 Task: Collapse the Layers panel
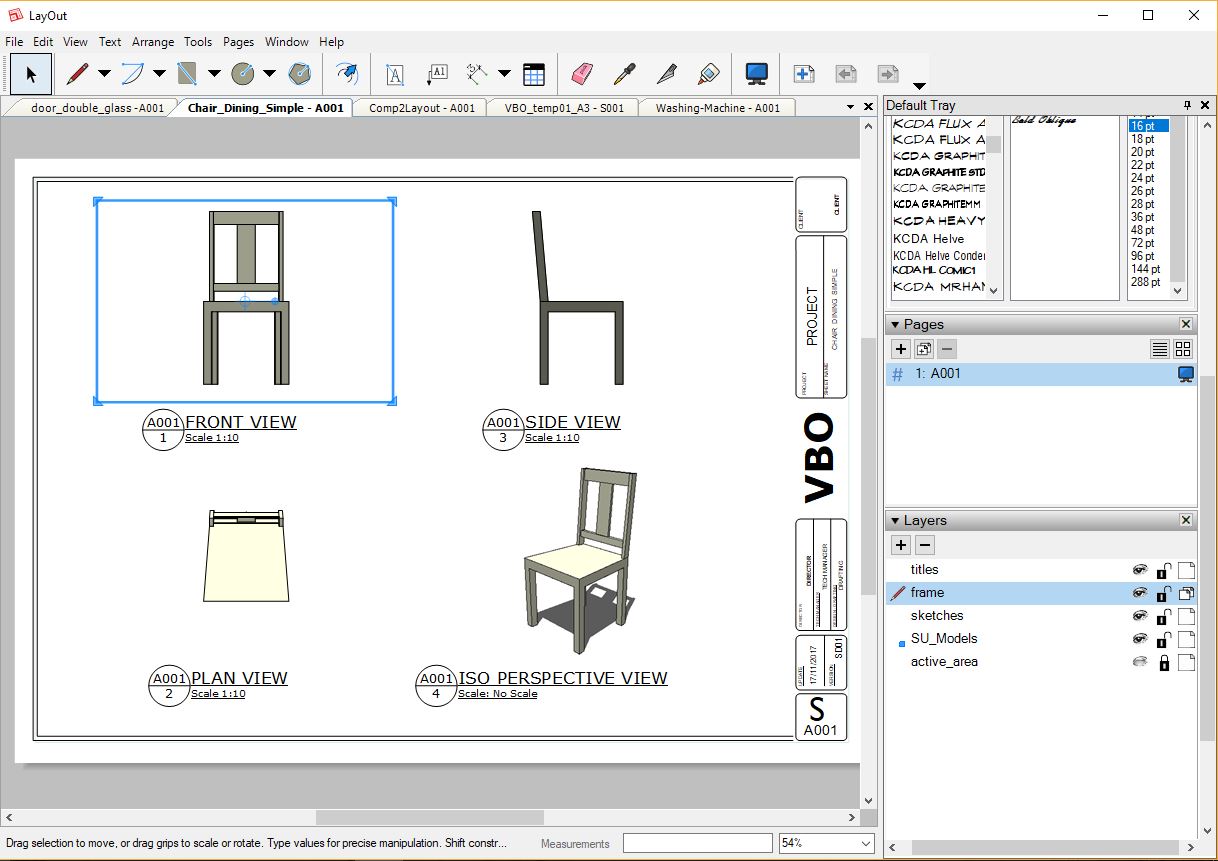pyautogui.click(x=894, y=520)
